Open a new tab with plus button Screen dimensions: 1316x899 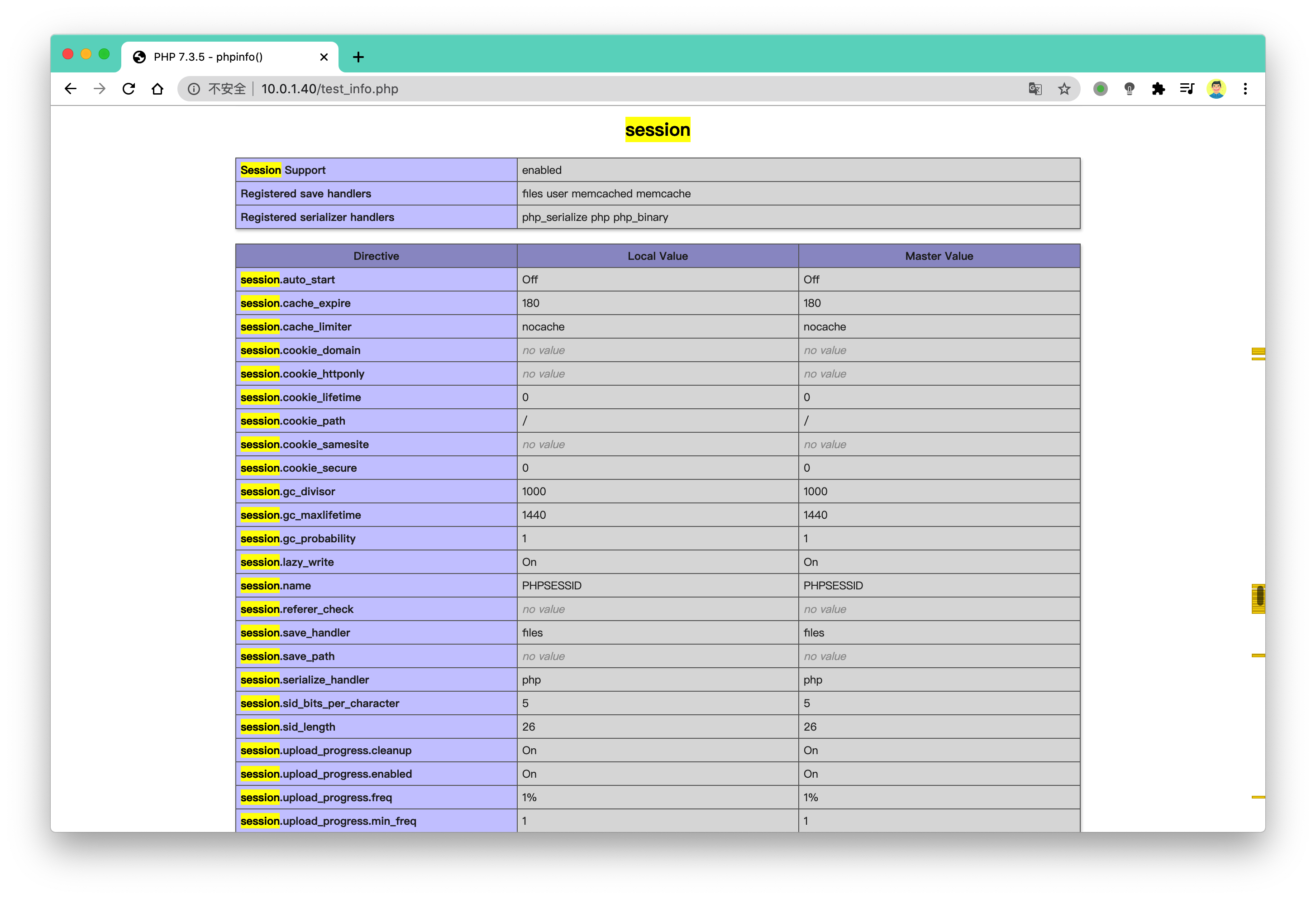click(358, 57)
